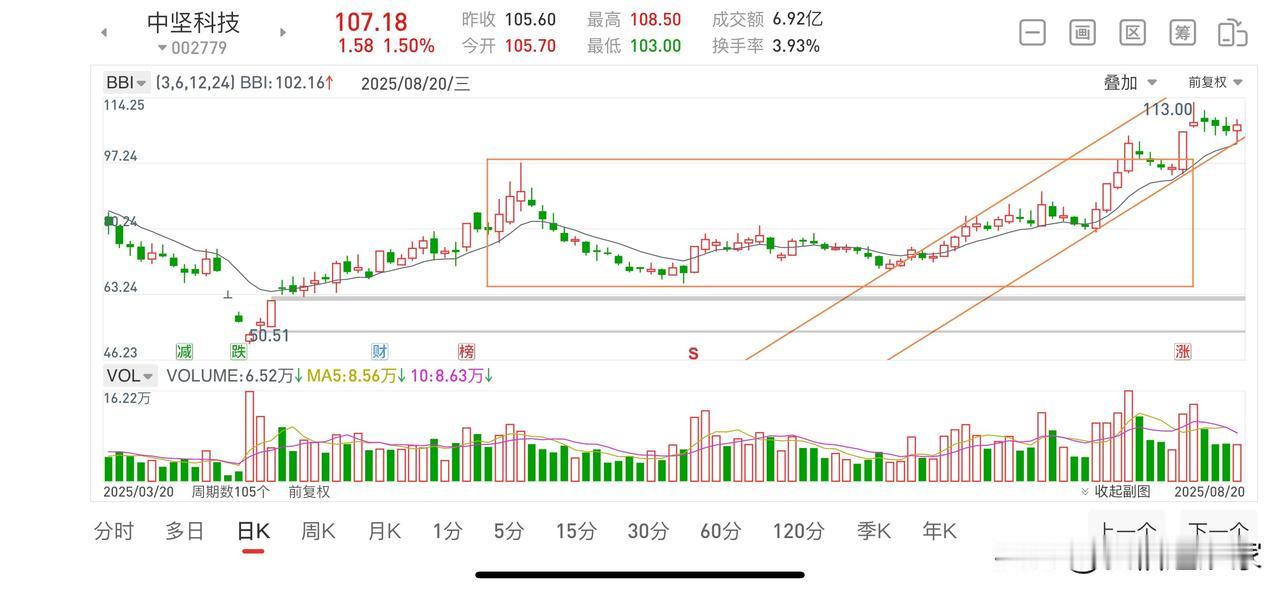1280x589 pixels.
Task: Open the '画' drawing tools icon
Action: tap(1083, 32)
